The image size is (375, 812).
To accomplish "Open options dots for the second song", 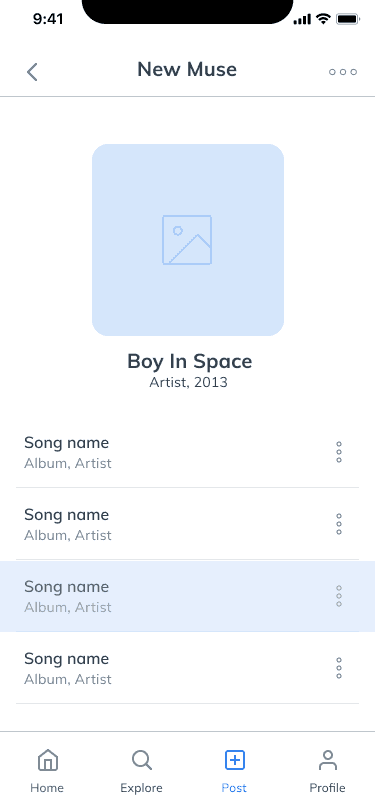I will point(339,524).
